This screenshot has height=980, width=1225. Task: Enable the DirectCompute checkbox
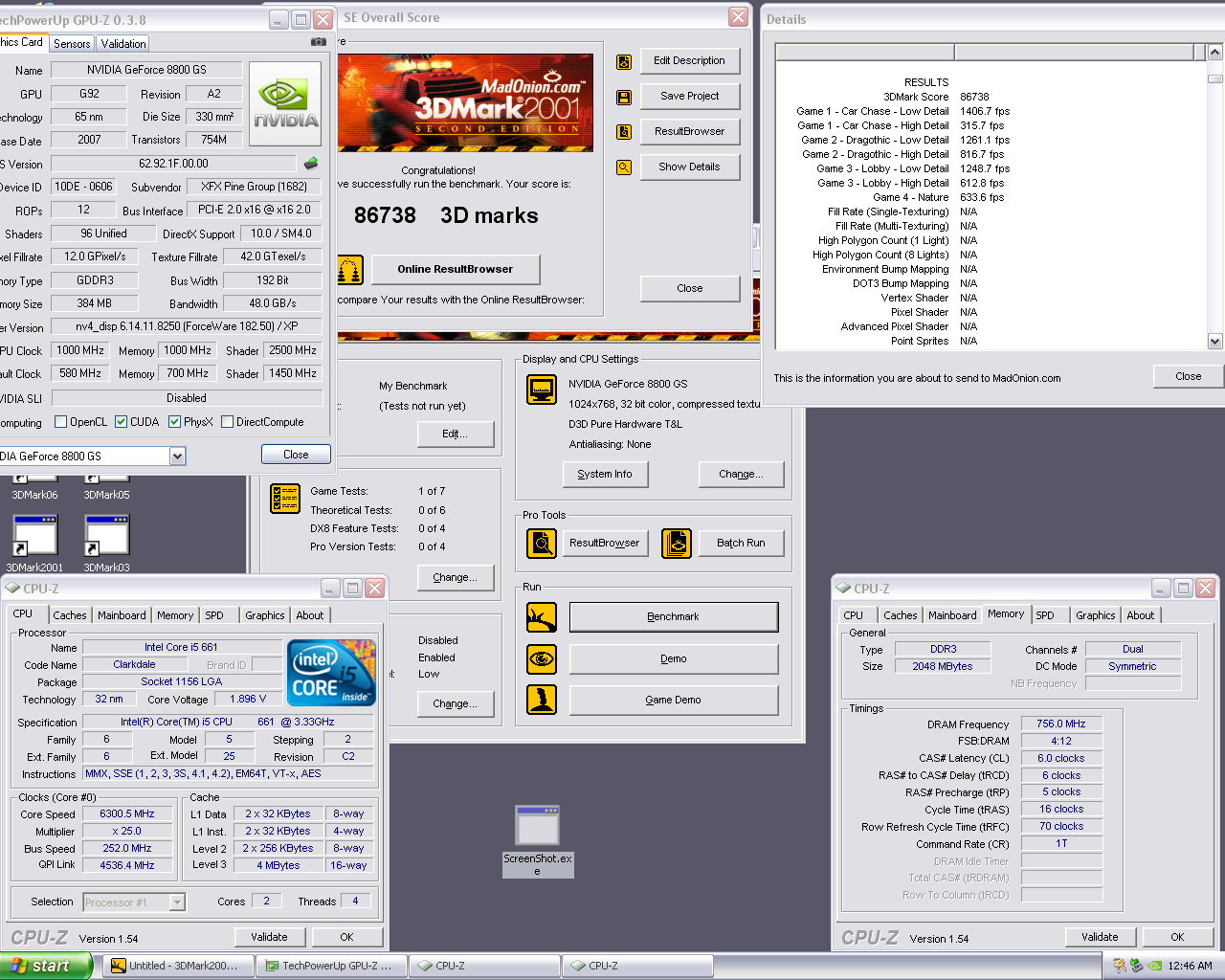(x=228, y=422)
